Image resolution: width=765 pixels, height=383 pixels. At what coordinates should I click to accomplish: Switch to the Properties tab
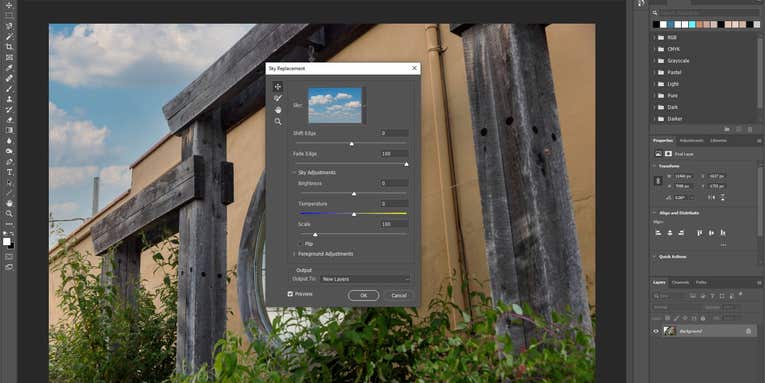pos(663,141)
